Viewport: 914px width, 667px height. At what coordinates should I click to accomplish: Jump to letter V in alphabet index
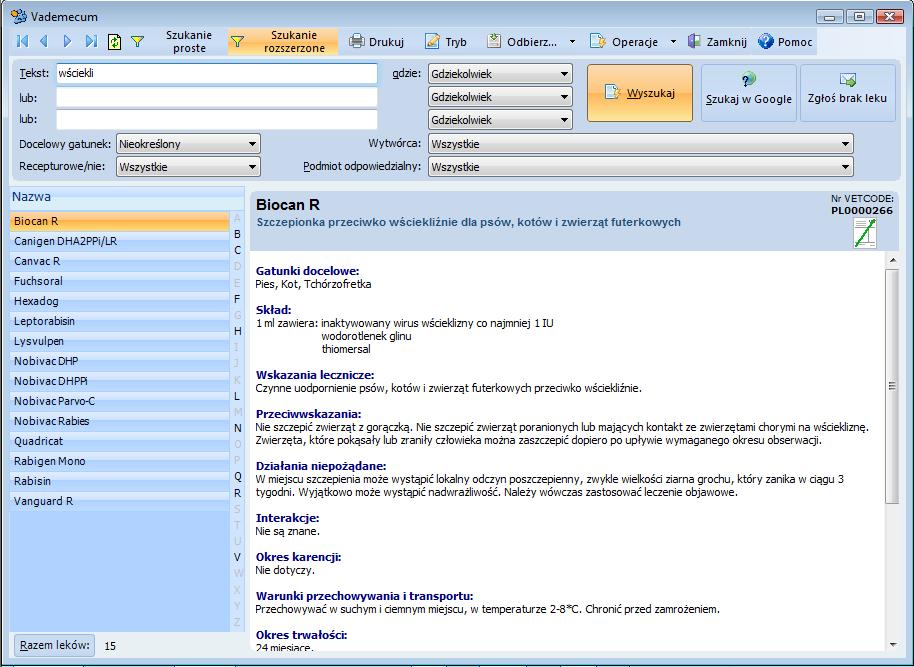click(237, 557)
